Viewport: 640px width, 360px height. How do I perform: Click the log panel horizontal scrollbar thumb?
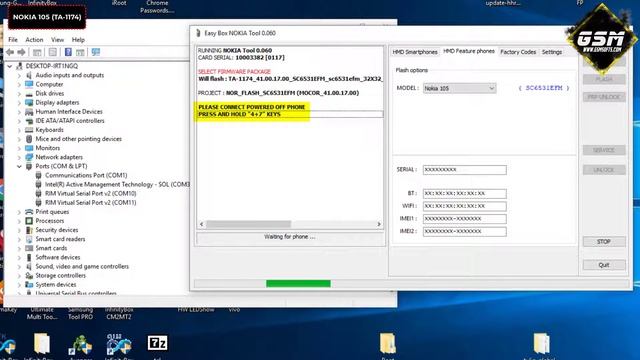tap(249, 224)
